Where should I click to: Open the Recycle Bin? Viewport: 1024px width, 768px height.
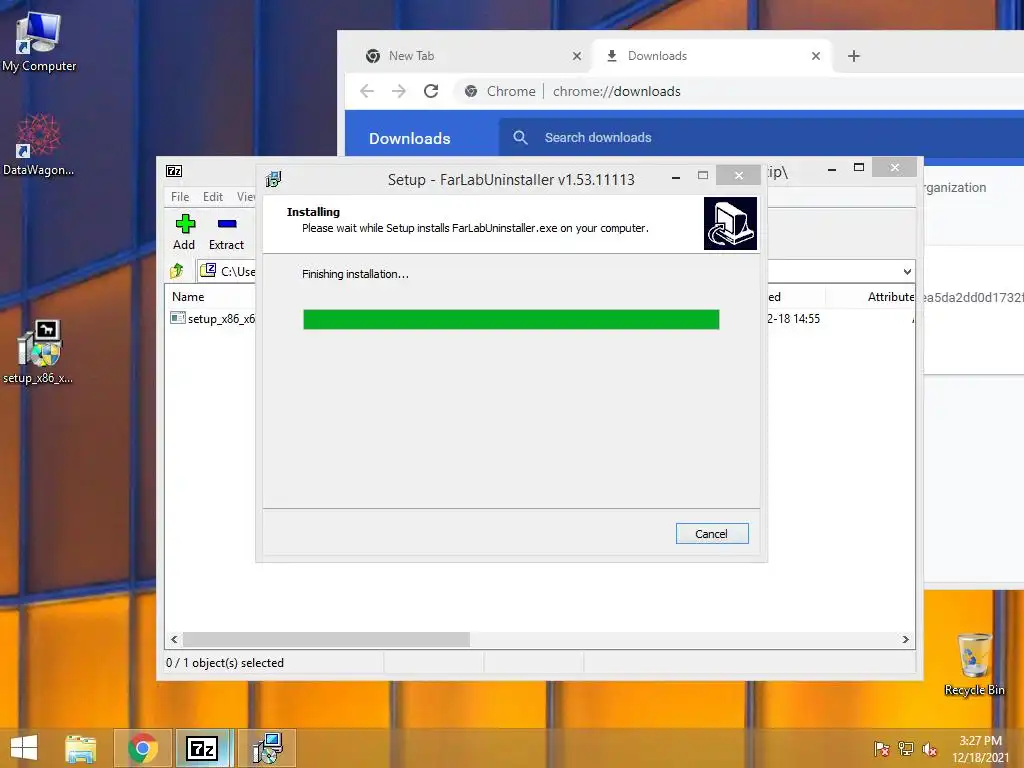(x=974, y=664)
